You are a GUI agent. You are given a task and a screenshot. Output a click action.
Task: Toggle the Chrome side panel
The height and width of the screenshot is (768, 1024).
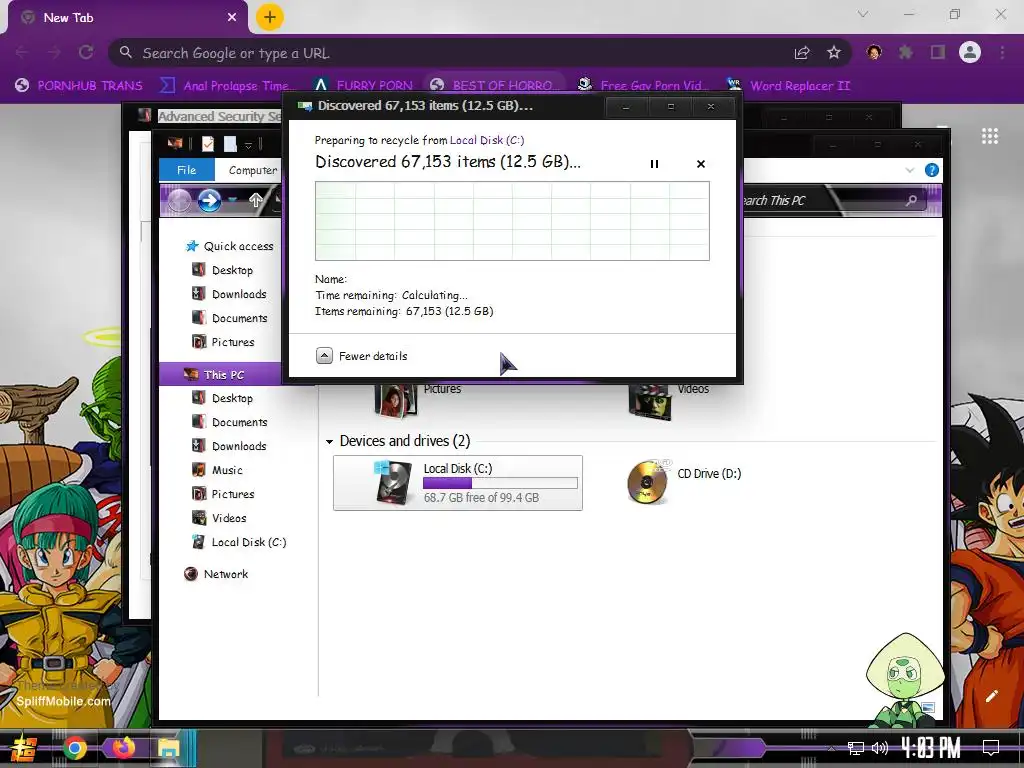point(938,52)
